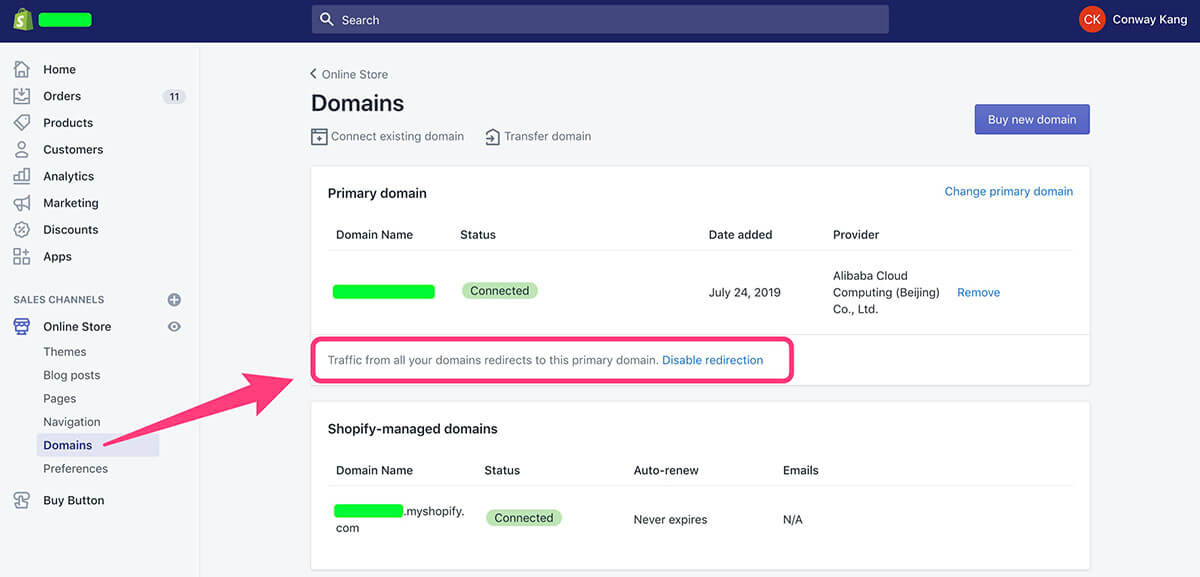The image size is (1200, 577).
Task: Click the Transfer domain icon
Action: tap(492, 137)
